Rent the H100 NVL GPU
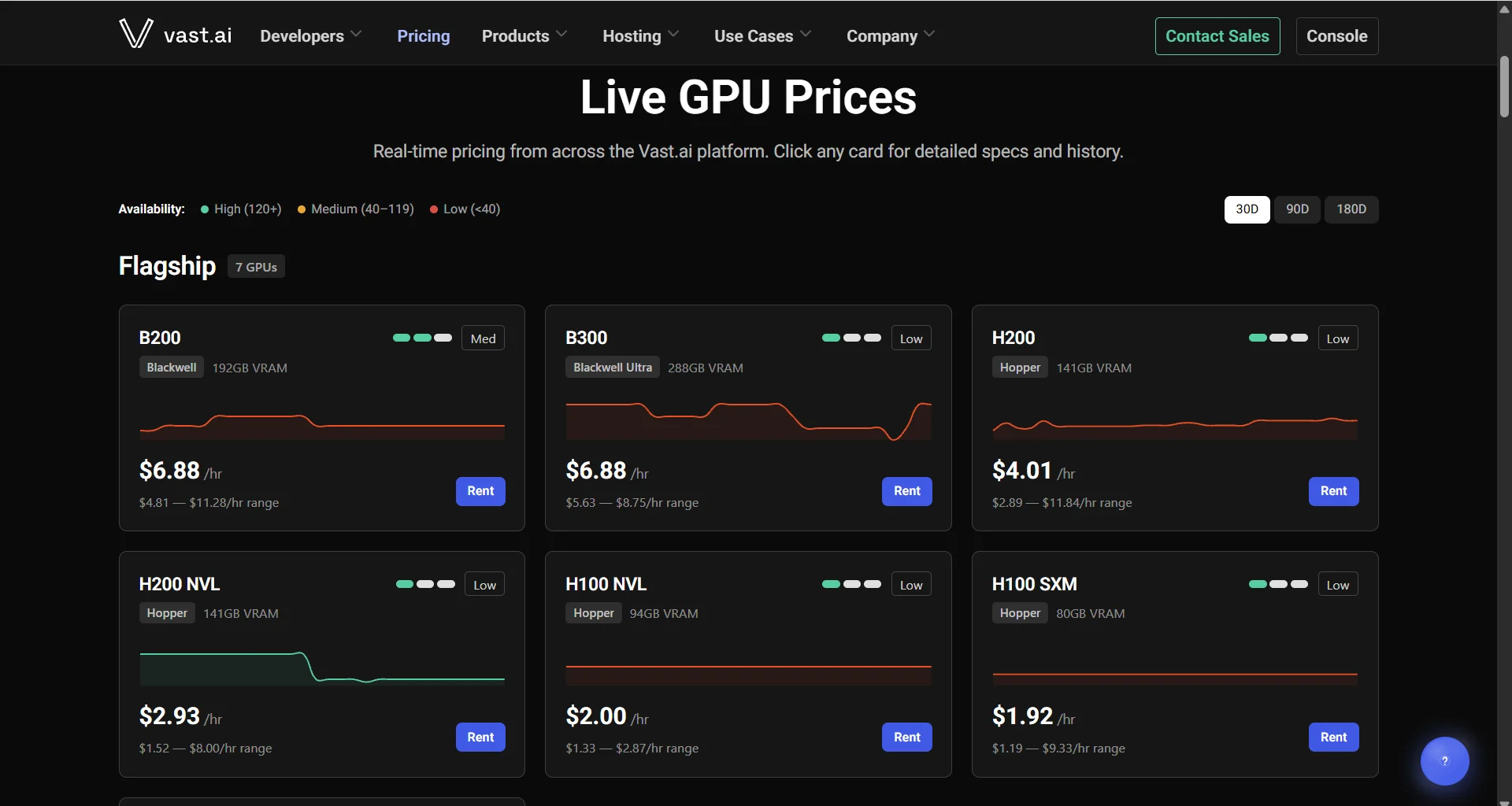Viewport: 1512px width, 806px height. point(906,737)
